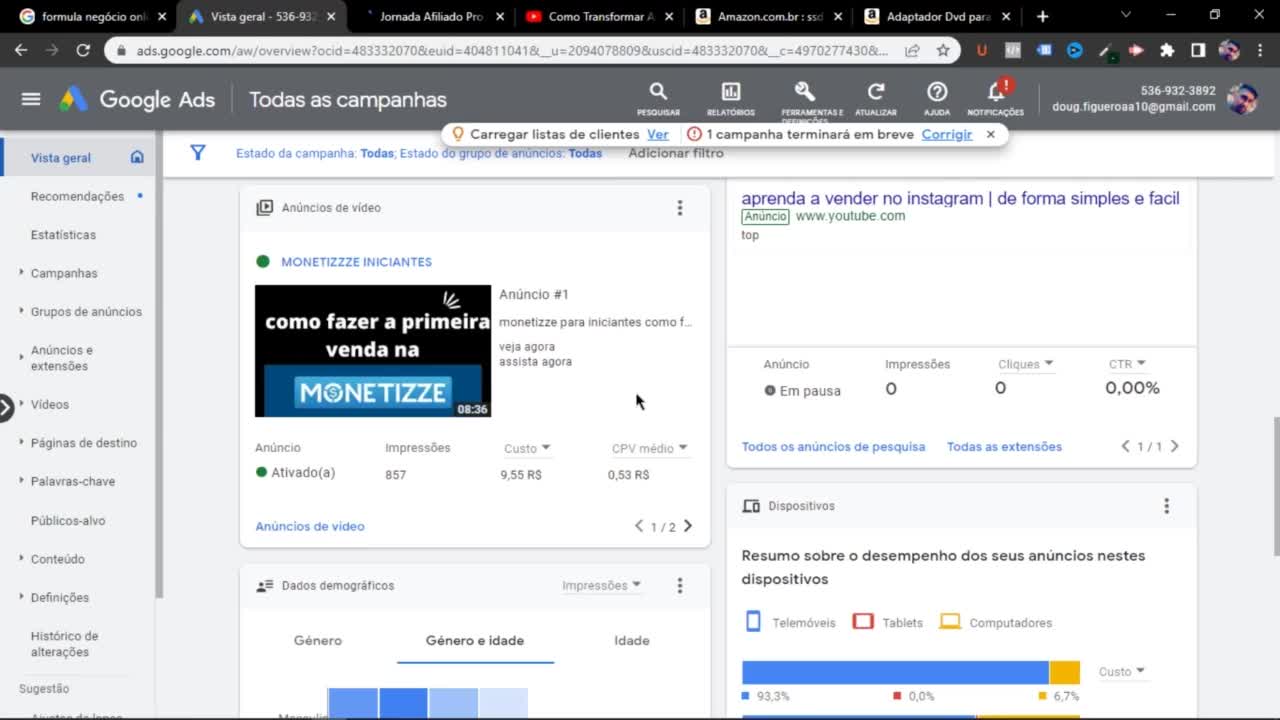Screen dimensions: 1280x720
Task: Open the Pesquisar search tool
Action: pyautogui.click(x=658, y=99)
